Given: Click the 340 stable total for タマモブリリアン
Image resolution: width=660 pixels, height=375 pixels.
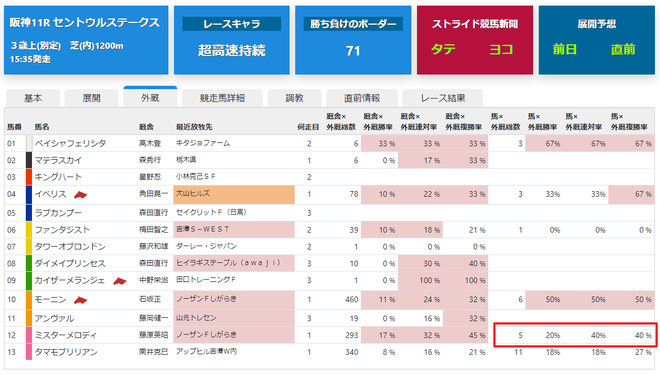Looking at the screenshot, I should click(351, 352).
